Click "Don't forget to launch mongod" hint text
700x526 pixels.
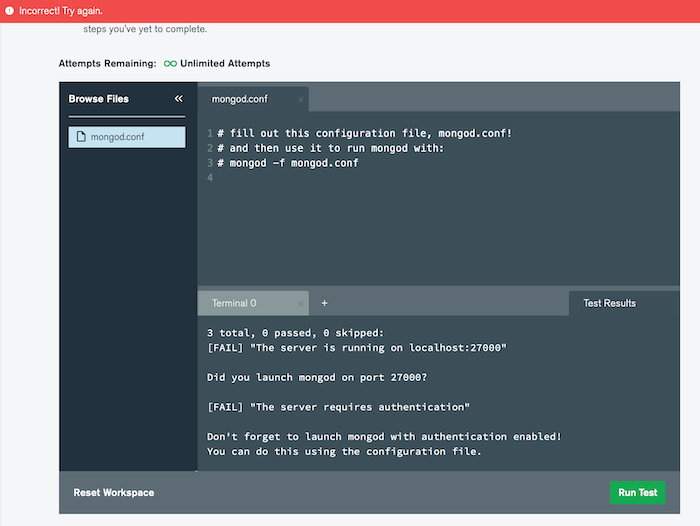[383, 437]
